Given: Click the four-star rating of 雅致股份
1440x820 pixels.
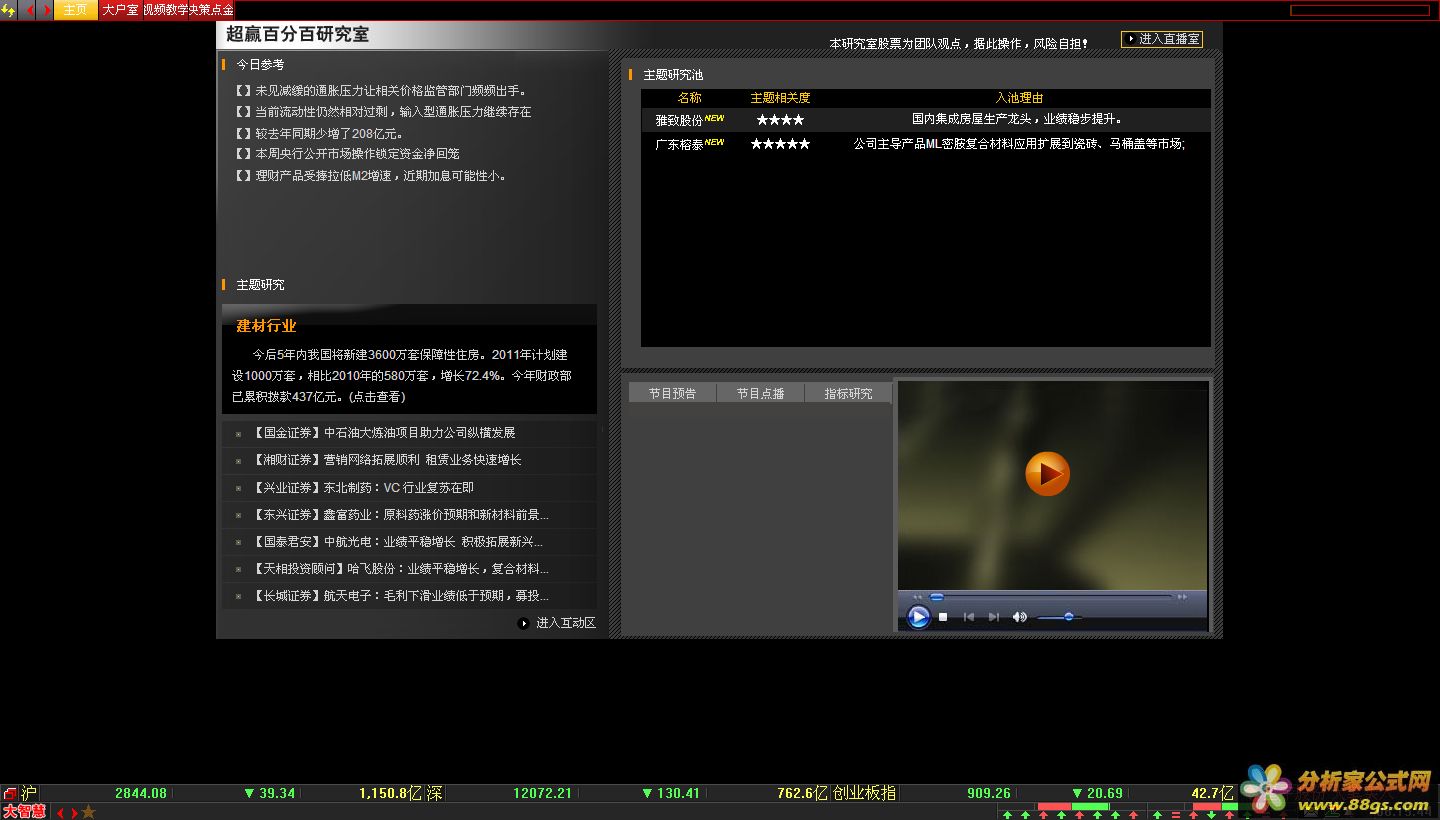Looking at the screenshot, I should (x=780, y=120).
